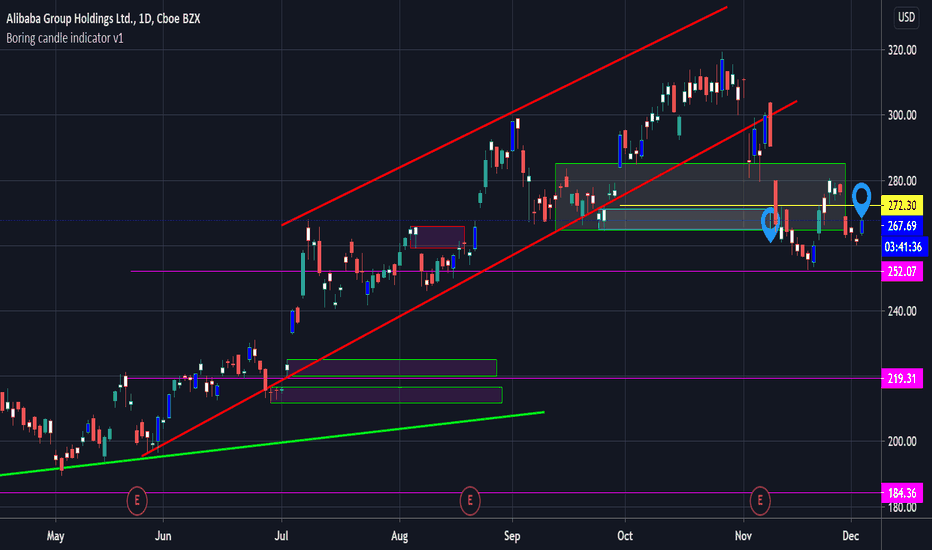This screenshot has width=932, height=550.
Task: Click the earnings 'E' marker in late August
Action: tap(470, 501)
